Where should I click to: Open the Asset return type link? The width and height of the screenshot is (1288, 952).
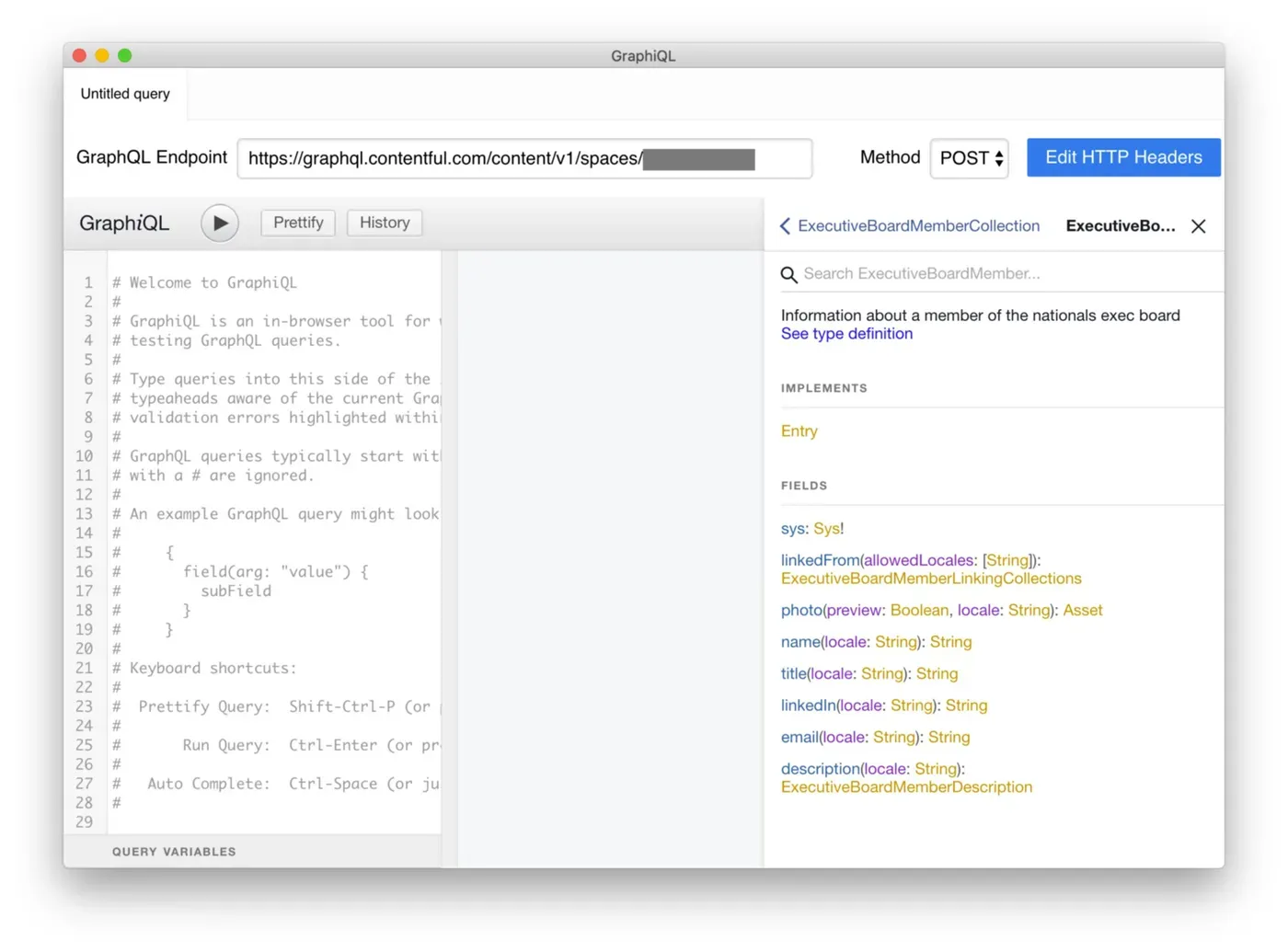point(1082,611)
